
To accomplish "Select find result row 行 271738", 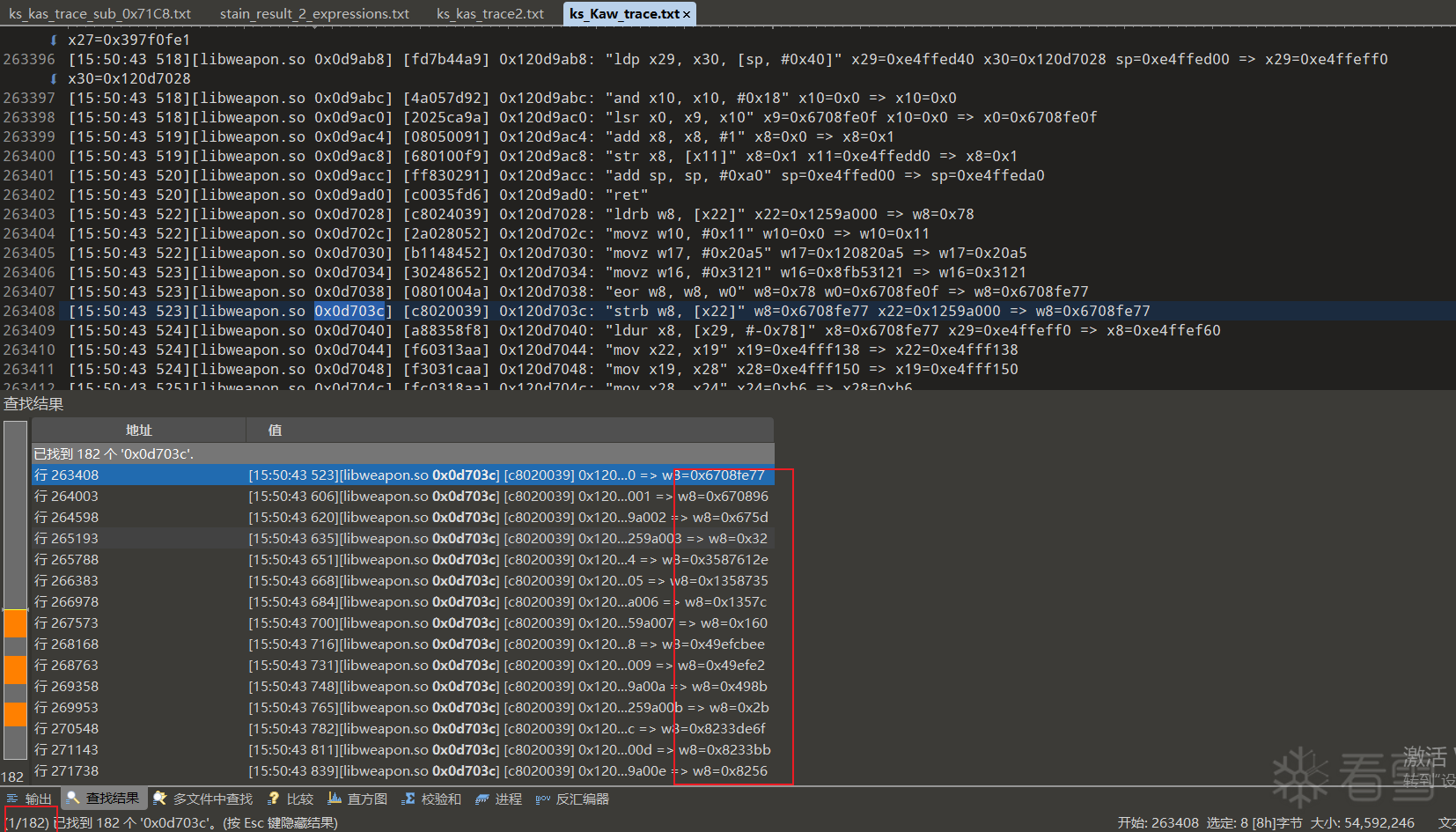I will [403, 771].
